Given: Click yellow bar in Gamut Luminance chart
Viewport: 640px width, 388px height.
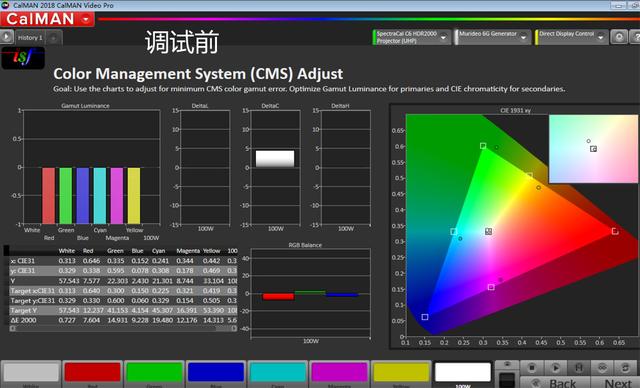Looking at the screenshot, I should pyautogui.click(x=134, y=196).
